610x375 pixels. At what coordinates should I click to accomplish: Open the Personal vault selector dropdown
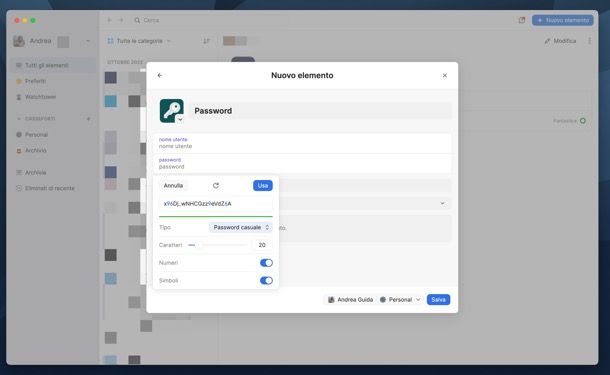[x=400, y=300]
